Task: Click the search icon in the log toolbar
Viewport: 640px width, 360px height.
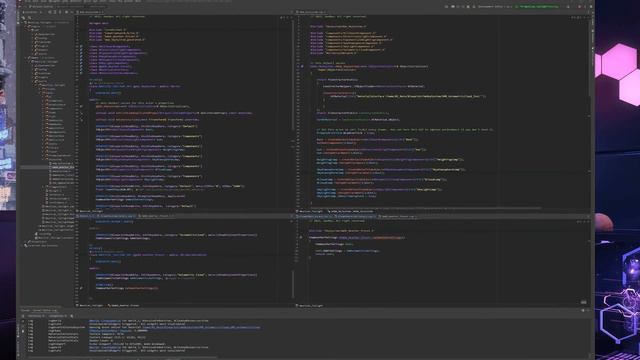Action: [x=72, y=316]
